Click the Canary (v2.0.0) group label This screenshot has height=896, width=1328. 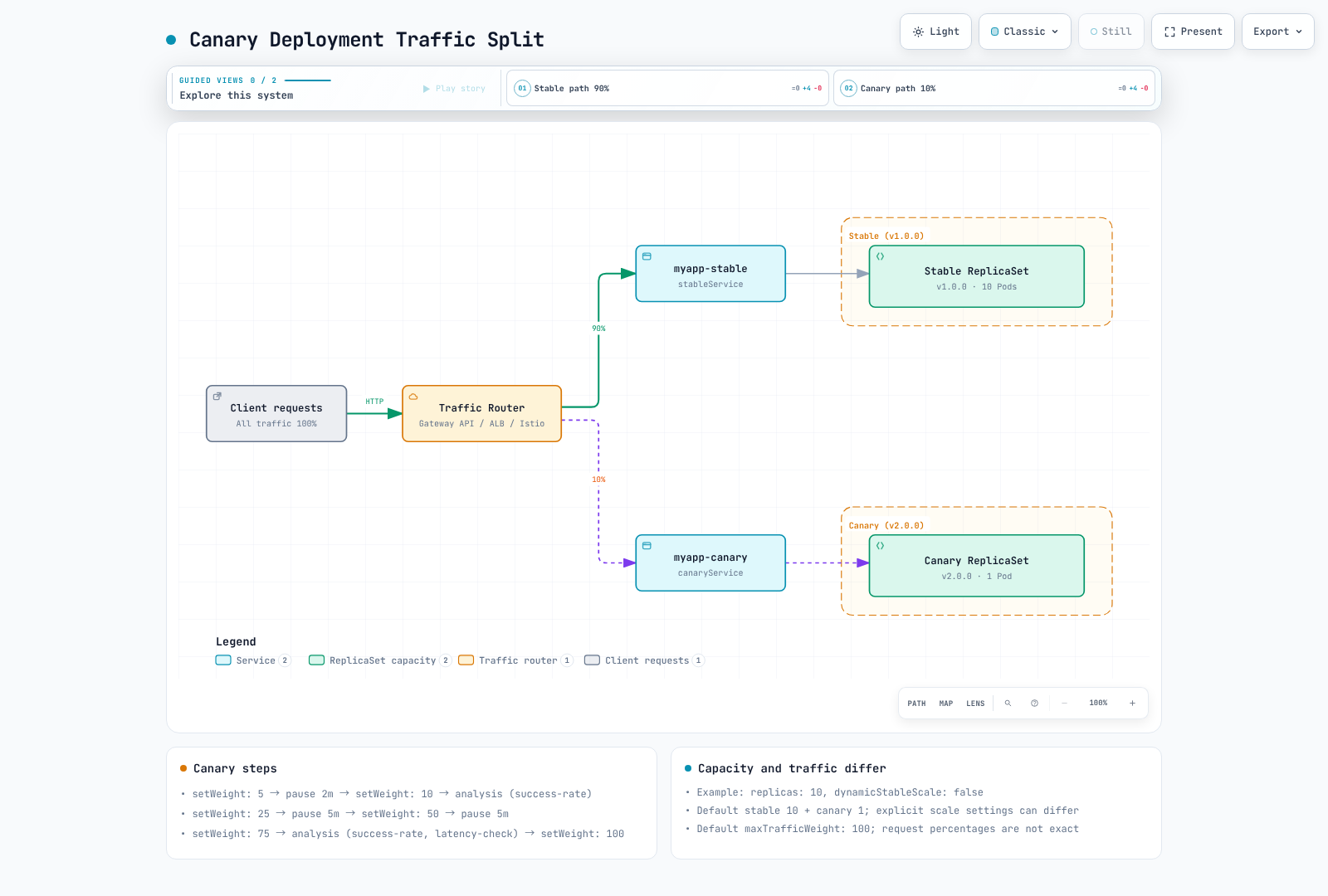[886, 526]
